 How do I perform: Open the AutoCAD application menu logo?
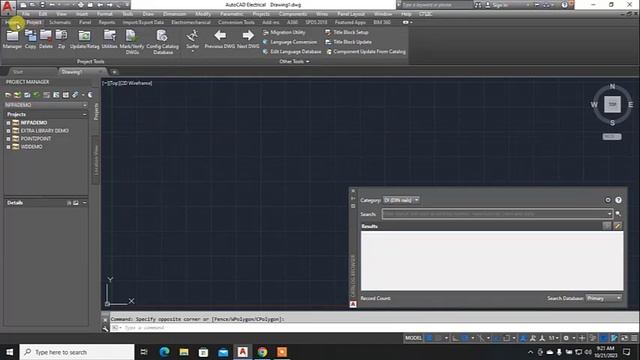8,7
